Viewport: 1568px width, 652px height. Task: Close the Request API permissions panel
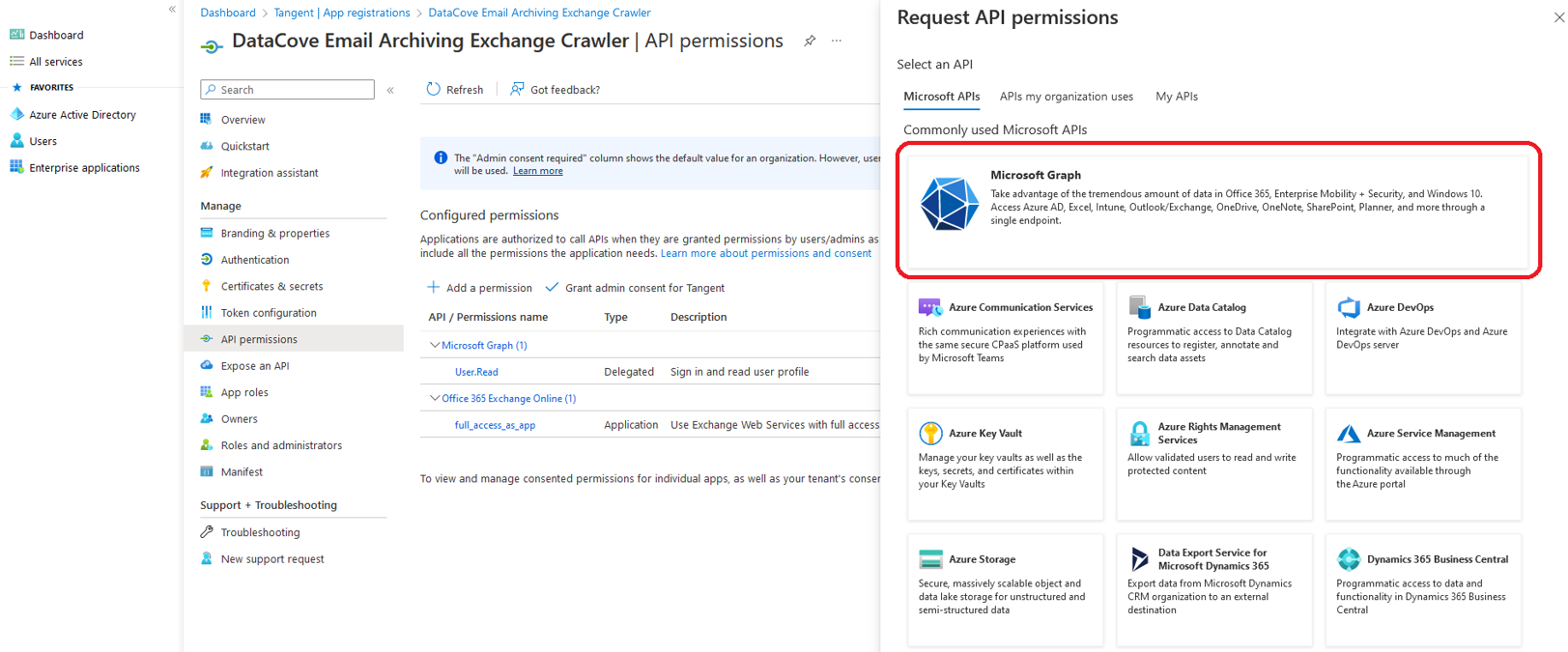pos(1558,17)
